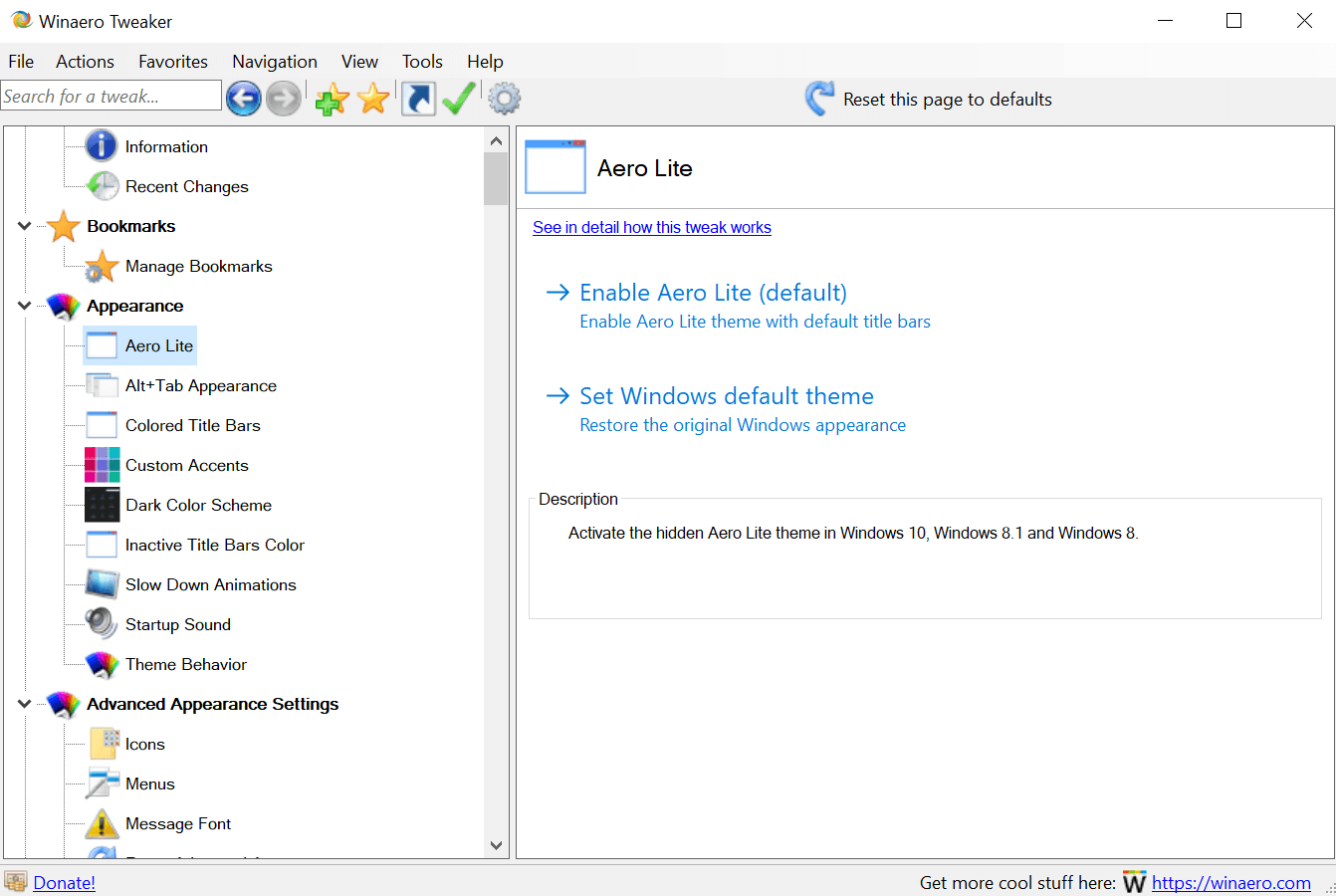Select the Dark Color Scheme item
Image resolution: width=1336 pixels, height=896 pixels.
click(198, 505)
